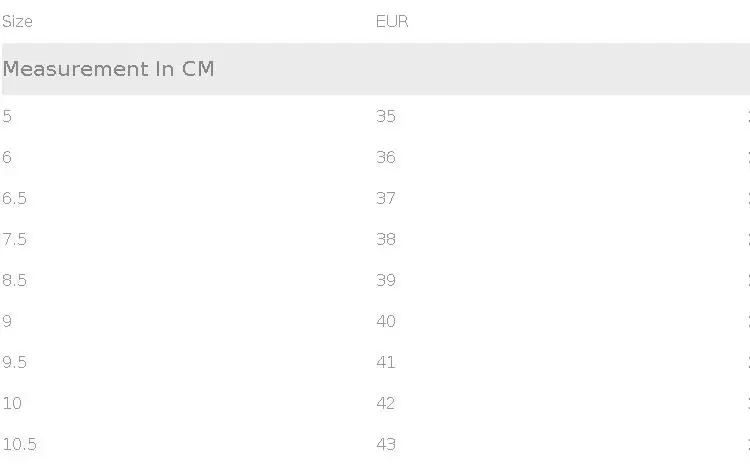Click the size 9.5 cell

[14, 362]
